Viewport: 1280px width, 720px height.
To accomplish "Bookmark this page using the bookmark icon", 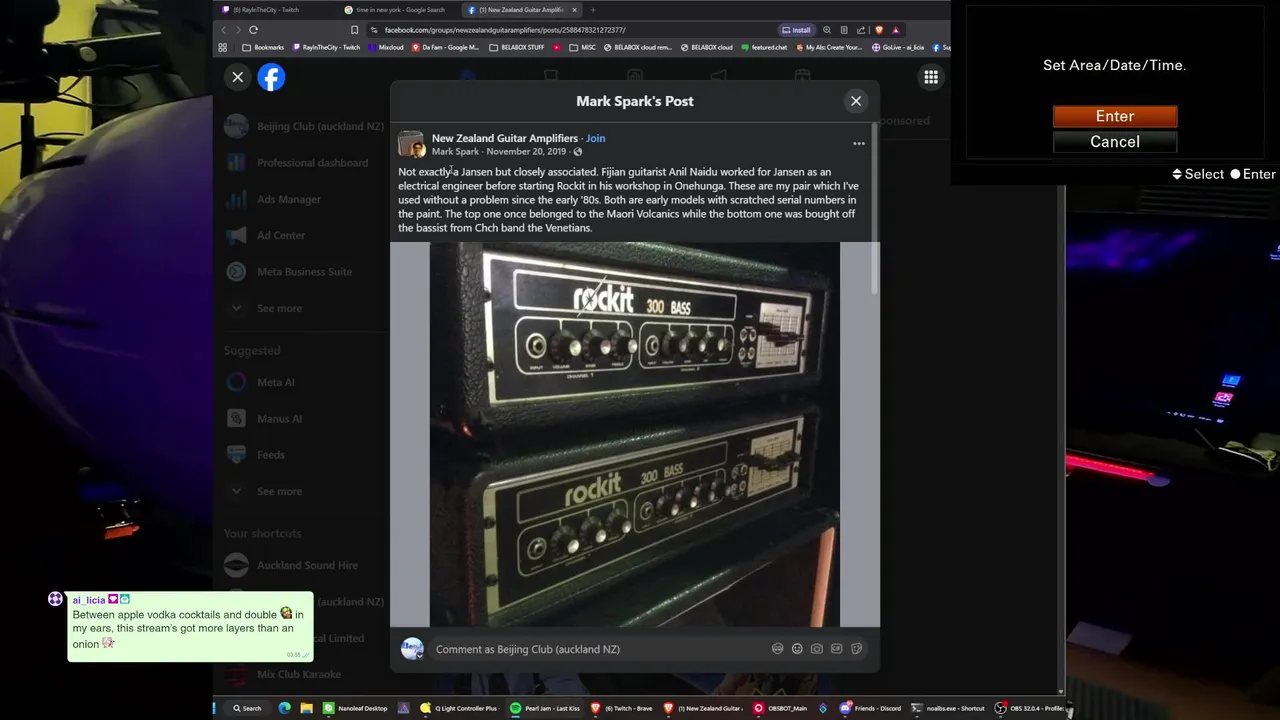I will 354,30.
